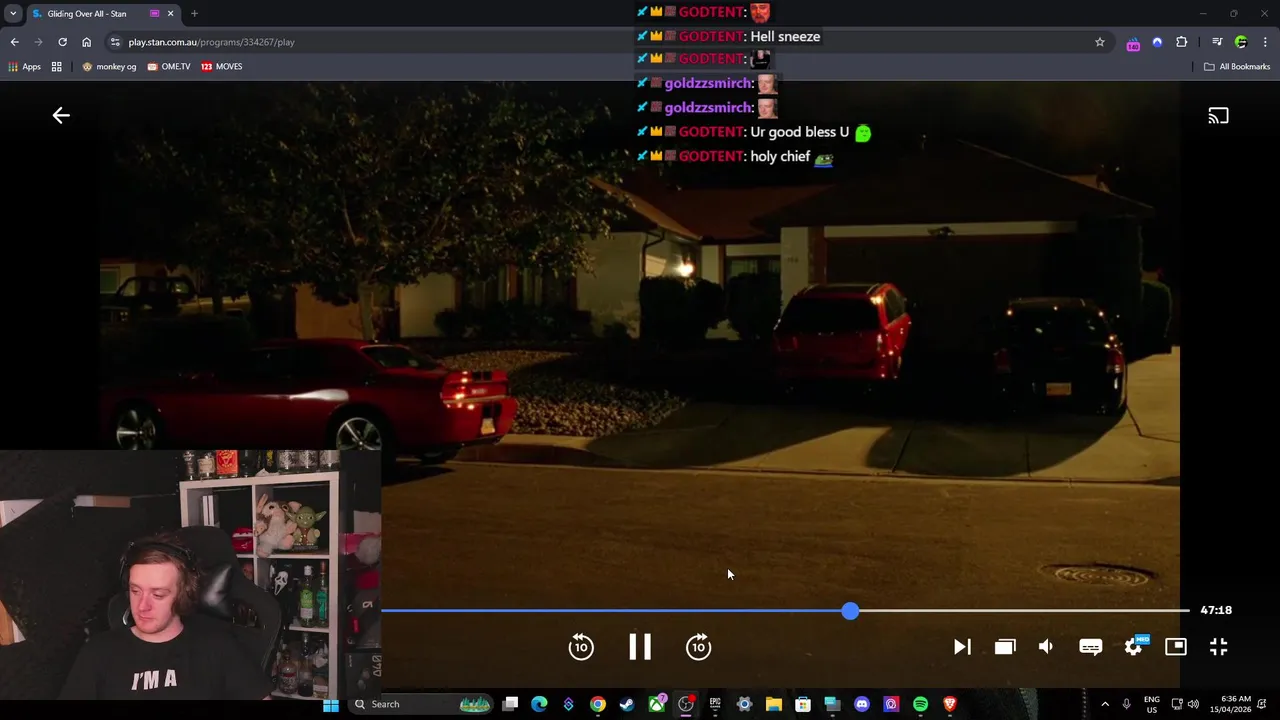The image size is (1280, 720).
Task: Open the Xbox app from the taskbar
Action: point(656,704)
